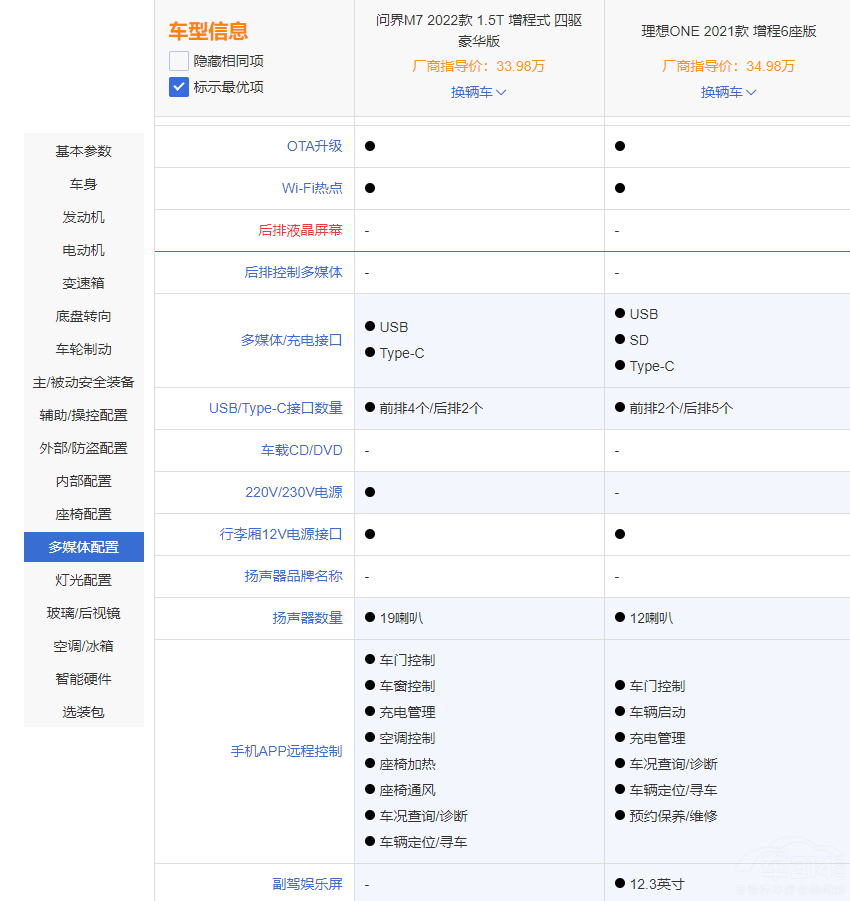This screenshot has width=850, height=901.
Task: Open 换辆车 dropdown for 问界M7
Action: click(478, 92)
